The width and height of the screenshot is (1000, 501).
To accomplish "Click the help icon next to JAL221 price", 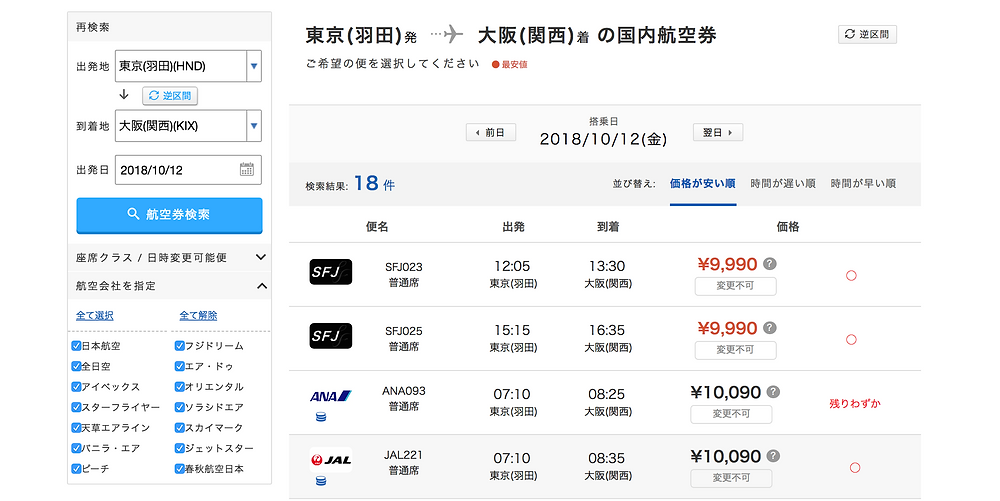I will [774, 456].
